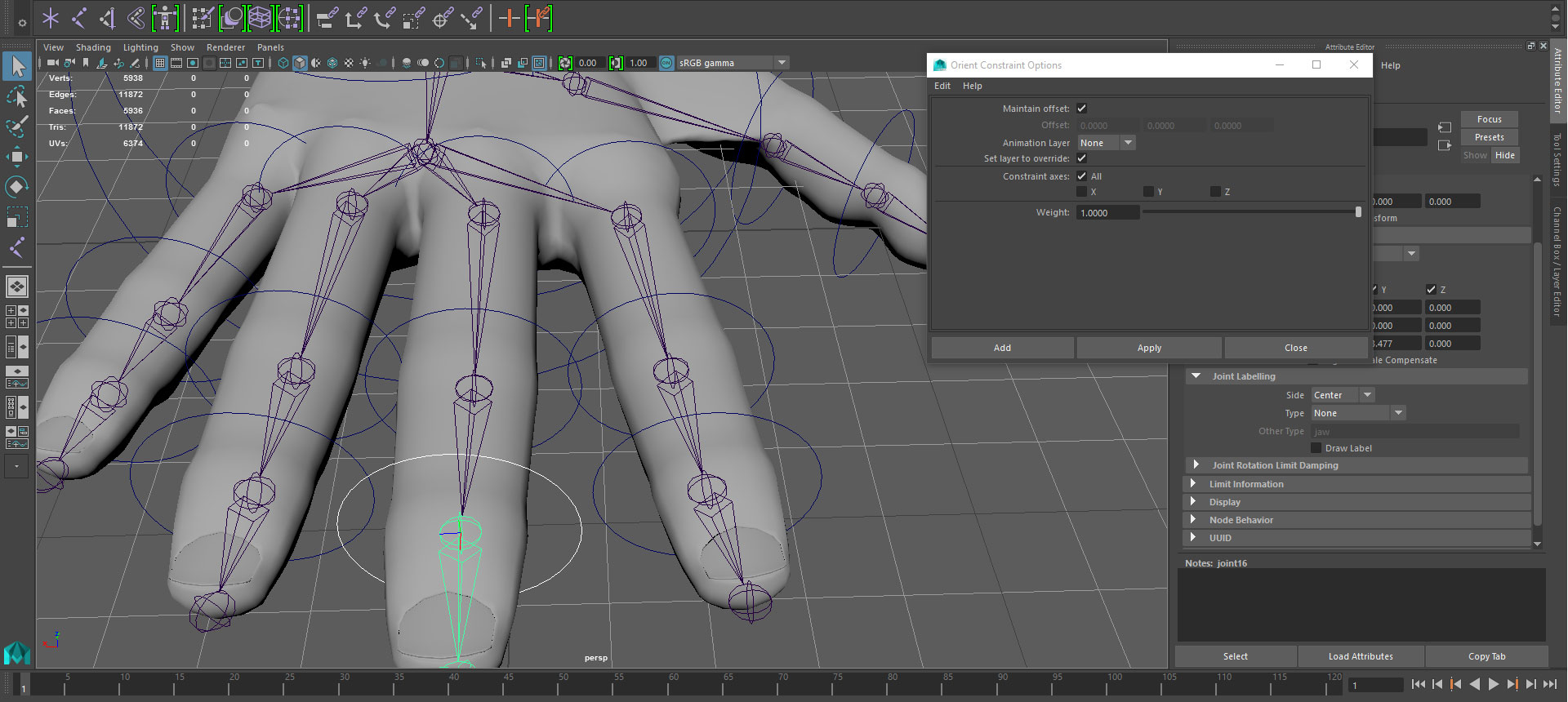Click the Weight slider handle
1568x702 pixels.
point(1358,212)
